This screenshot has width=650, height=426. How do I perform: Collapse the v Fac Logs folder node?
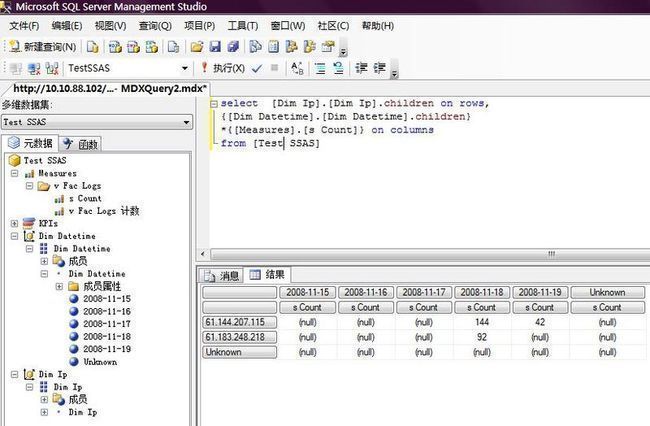click(x=29, y=186)
